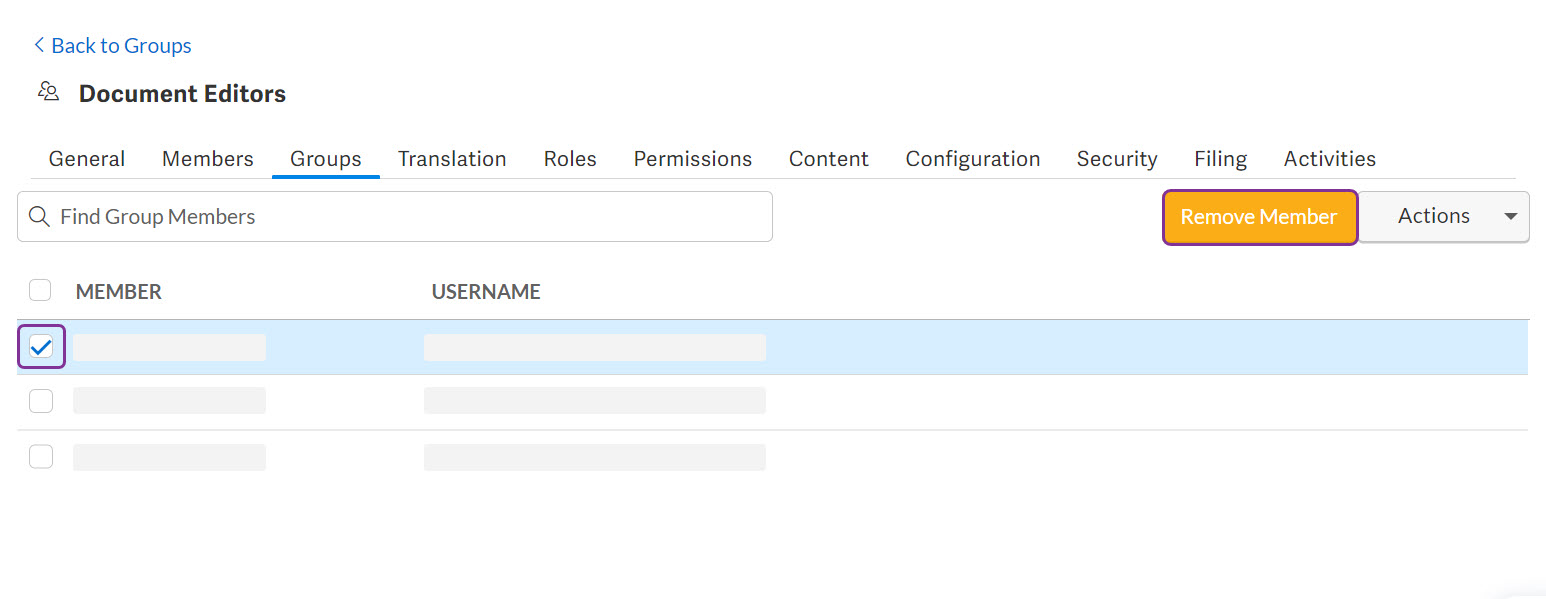Switch to the General tab
The width and height of the screenshot is (1546, 599).
tap(86, 158)
